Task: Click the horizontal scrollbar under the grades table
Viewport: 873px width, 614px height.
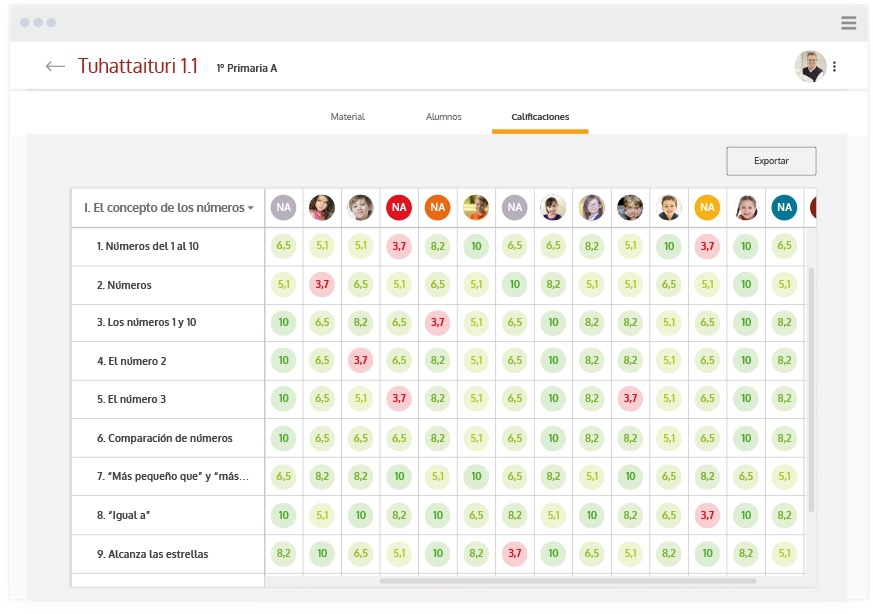Action: click(567, 580)
